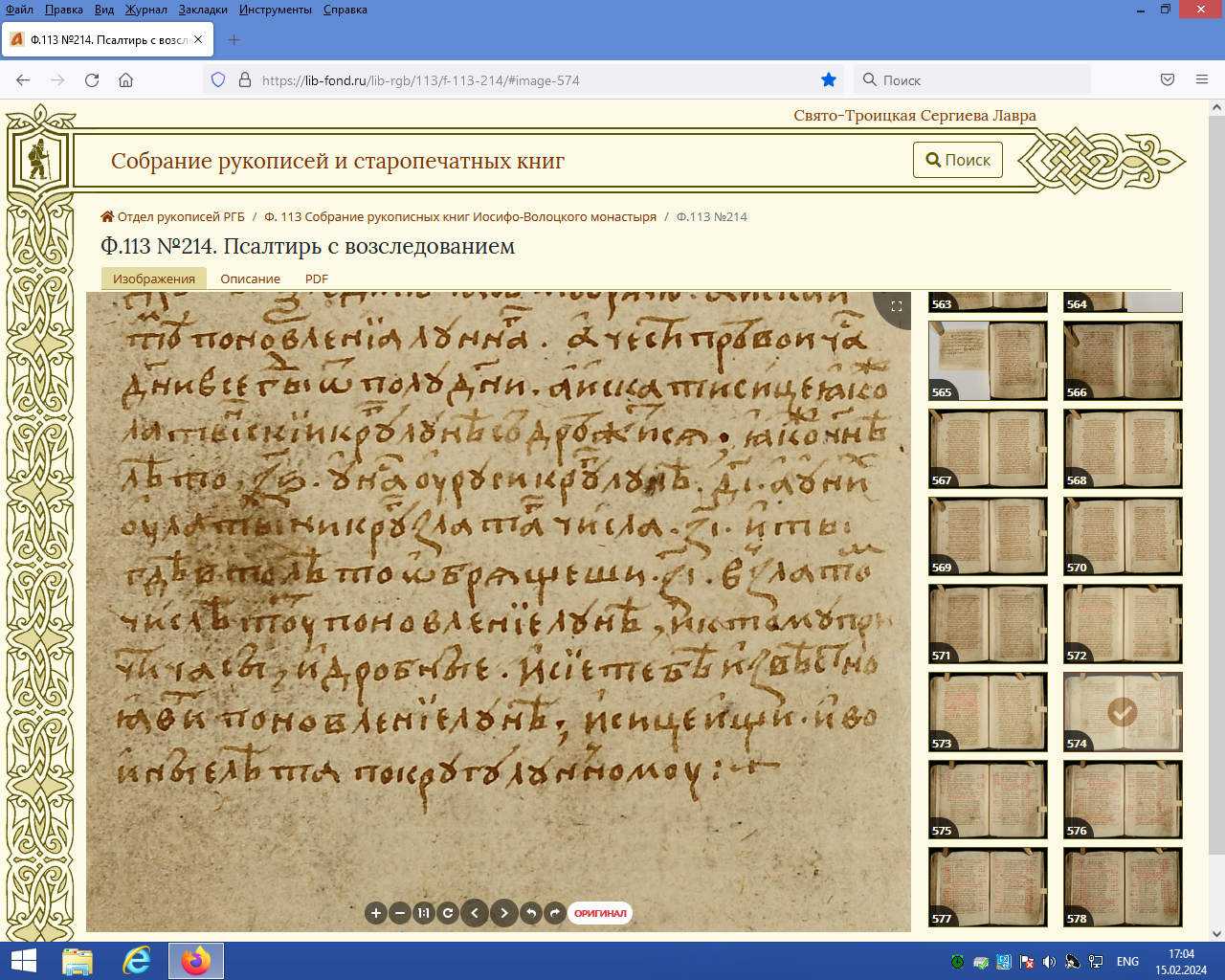Select thumbnail 570
This screenshot has height=980, width=1225.
pyautogui.click(x=1123, y=536)
